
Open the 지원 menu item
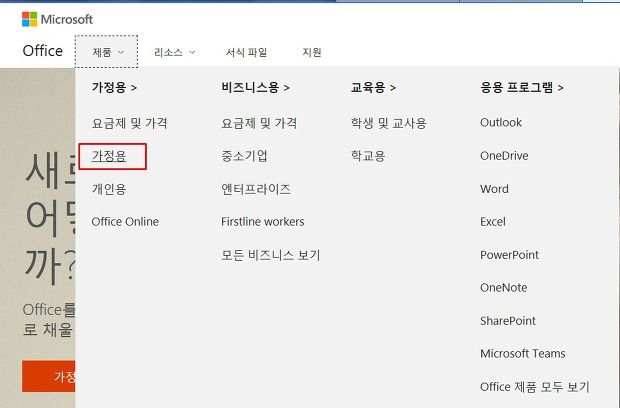coord(312,52)
